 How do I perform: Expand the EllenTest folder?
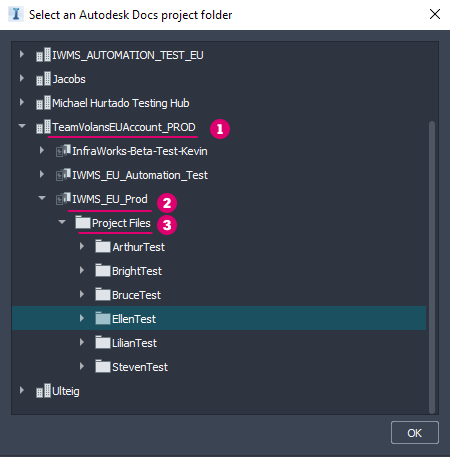(82, 318)
